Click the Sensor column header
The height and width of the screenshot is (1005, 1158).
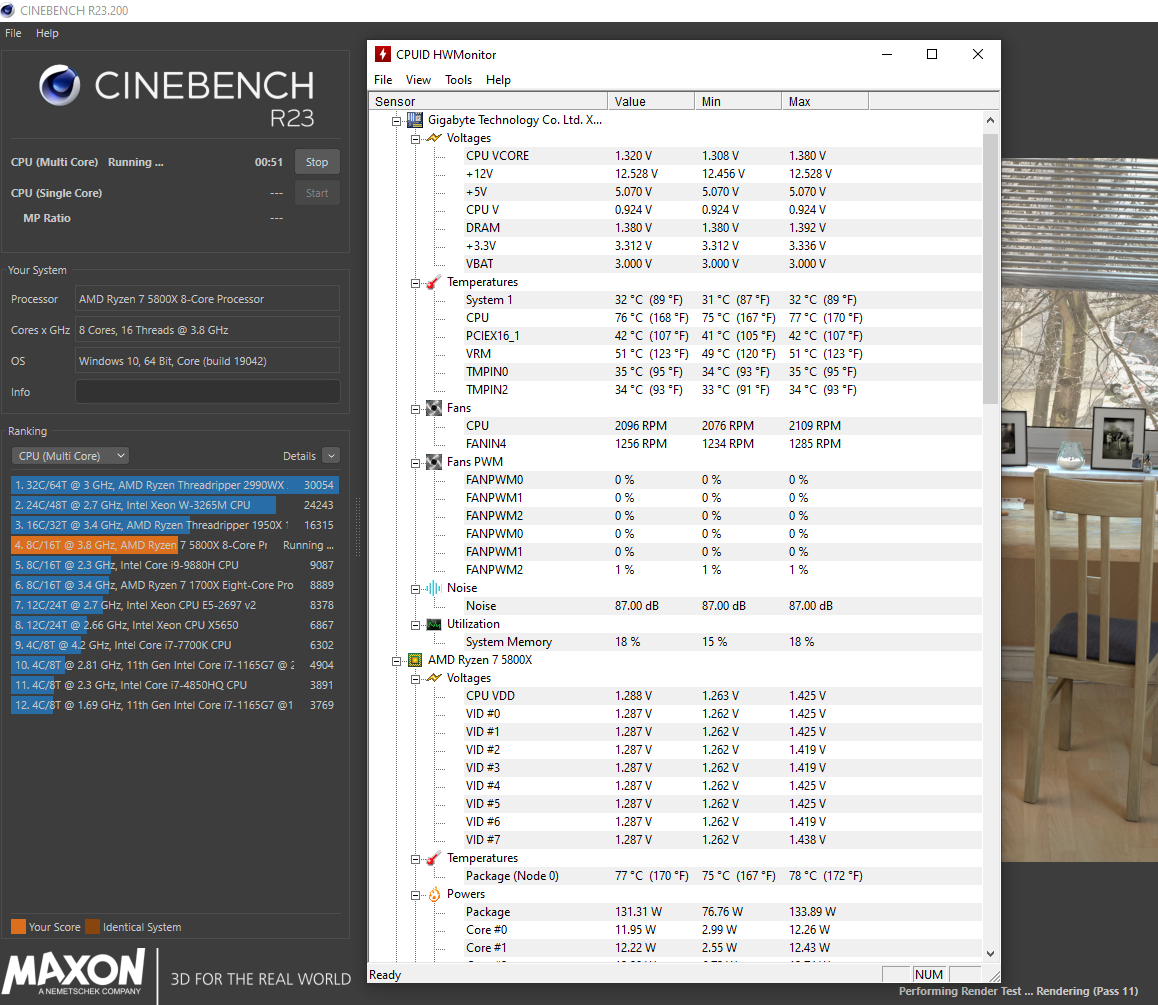click(x=487, y=101)
